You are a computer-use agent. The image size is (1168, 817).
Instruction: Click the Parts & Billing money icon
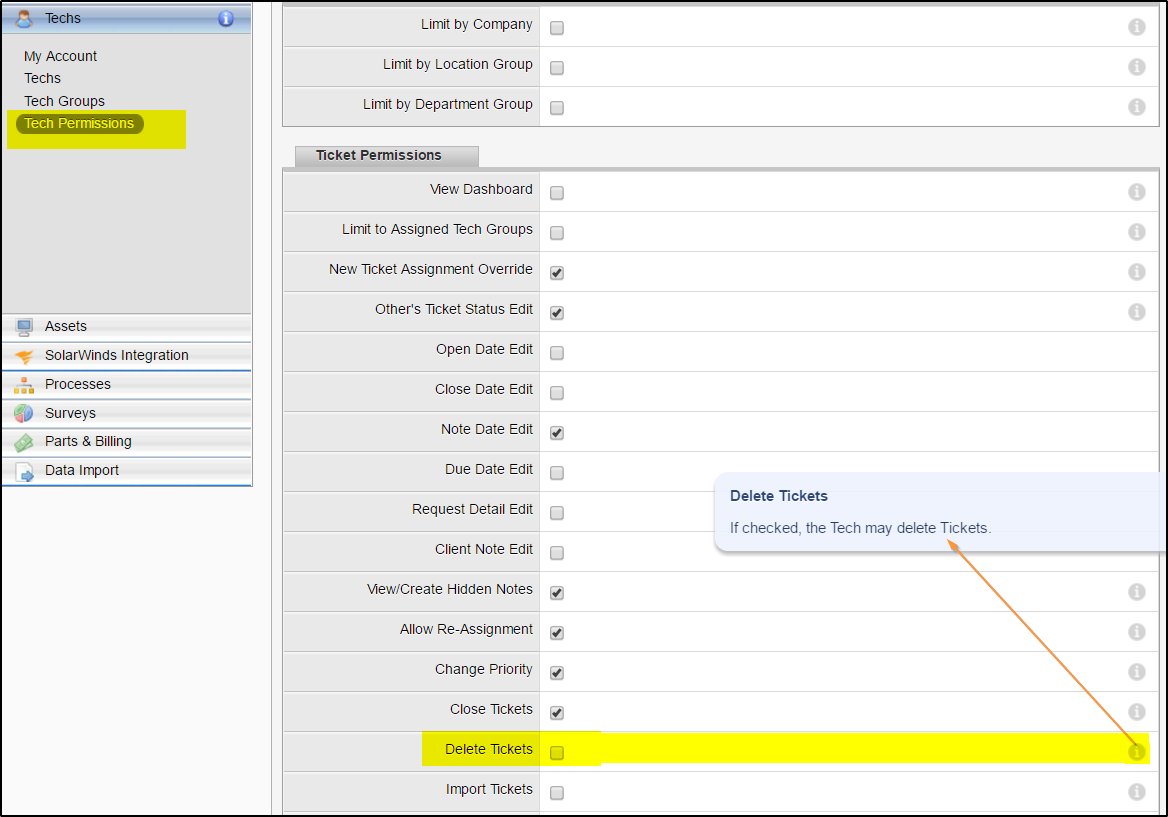24,442
